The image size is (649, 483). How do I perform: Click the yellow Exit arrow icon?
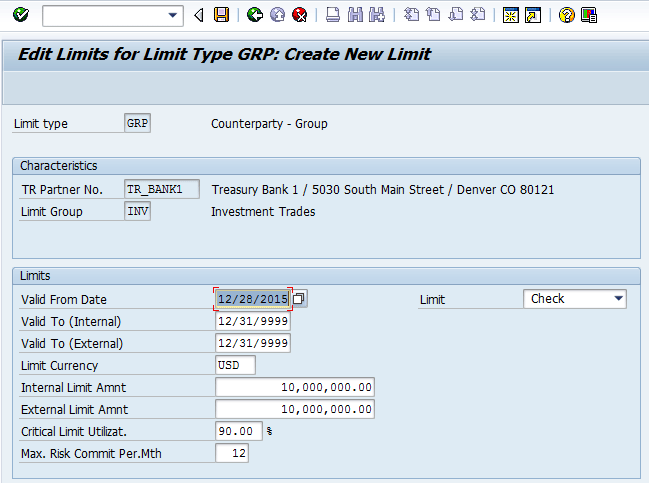pos(277,15)
